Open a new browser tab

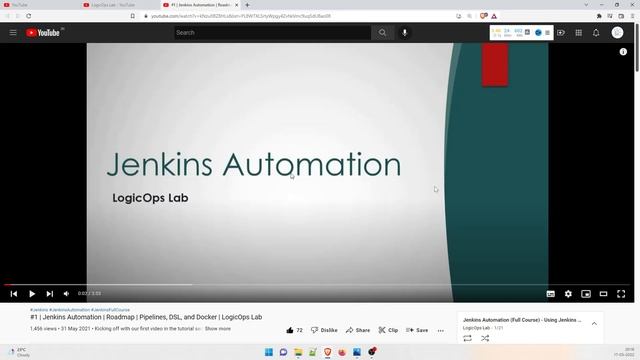pyautogui.click(x=247, y=5)
